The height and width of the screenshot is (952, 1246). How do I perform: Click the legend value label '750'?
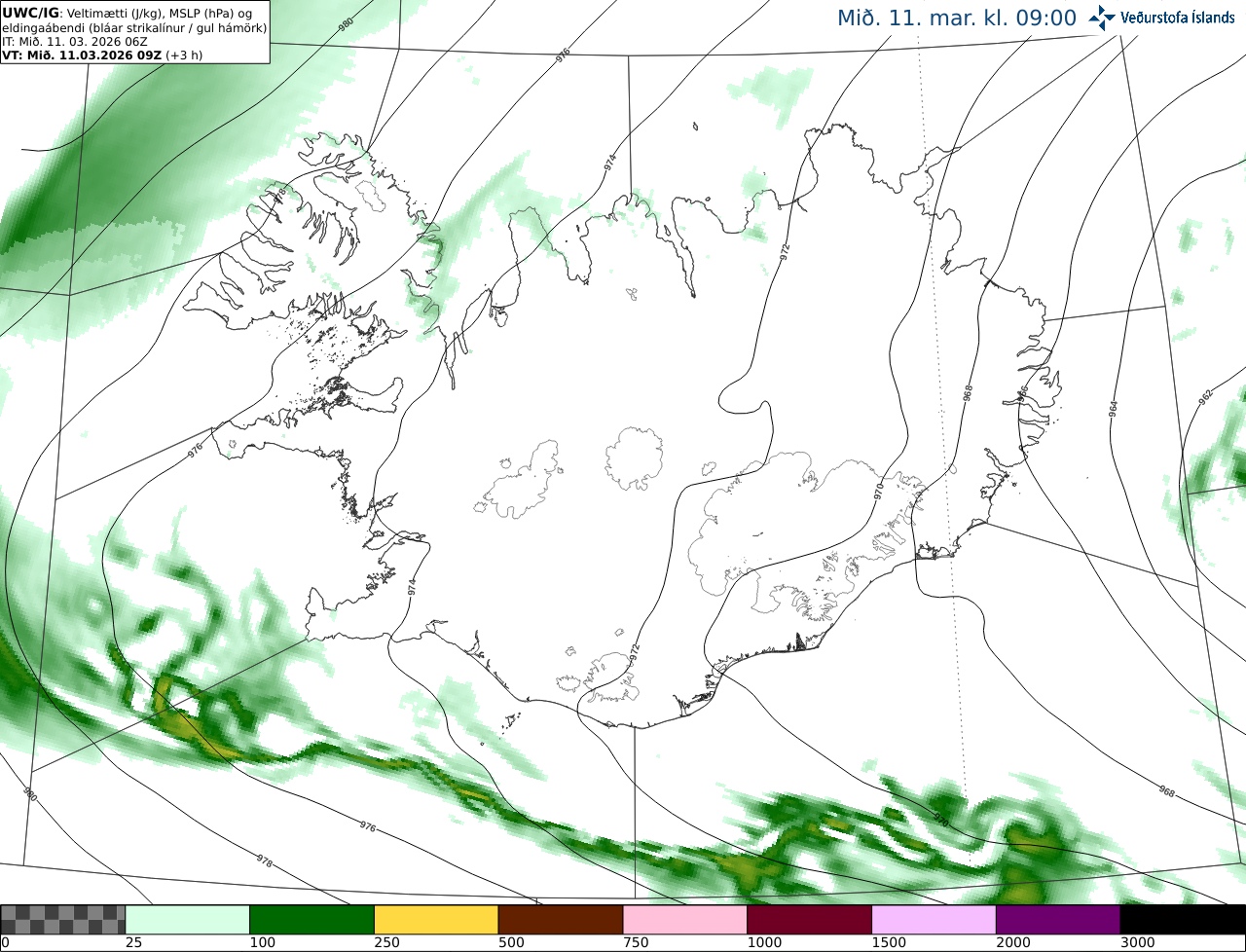tap(636, 943)
